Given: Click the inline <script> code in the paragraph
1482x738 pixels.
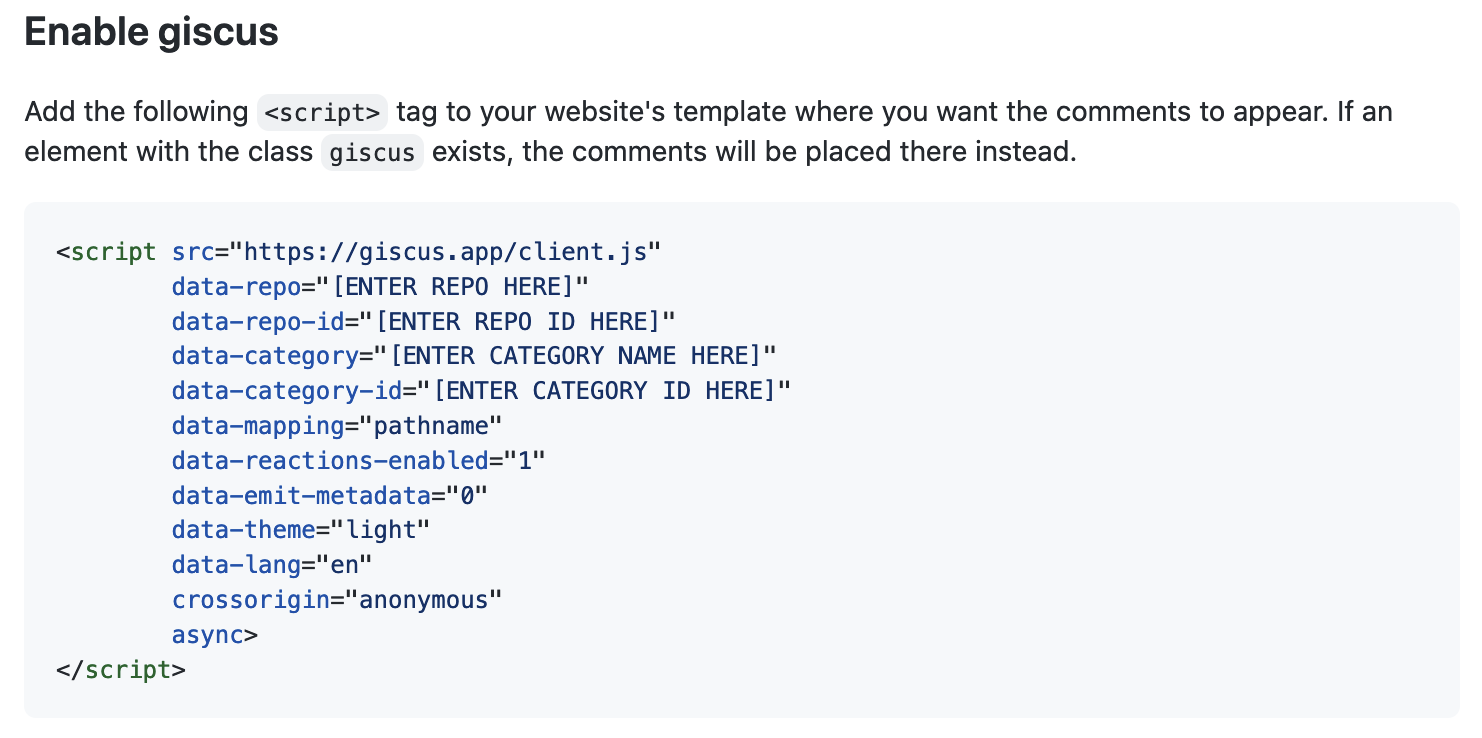Looking at the screenshot, I should tap(321, 112).
